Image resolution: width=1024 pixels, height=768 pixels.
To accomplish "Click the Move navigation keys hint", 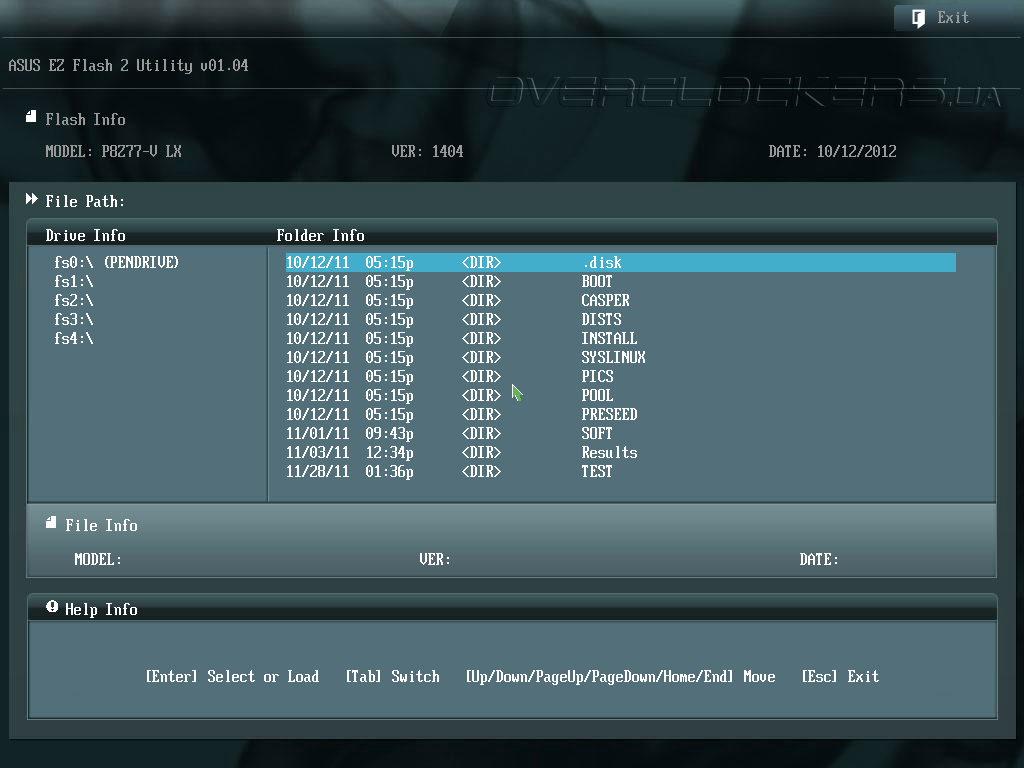I will (x=620, y=677).
